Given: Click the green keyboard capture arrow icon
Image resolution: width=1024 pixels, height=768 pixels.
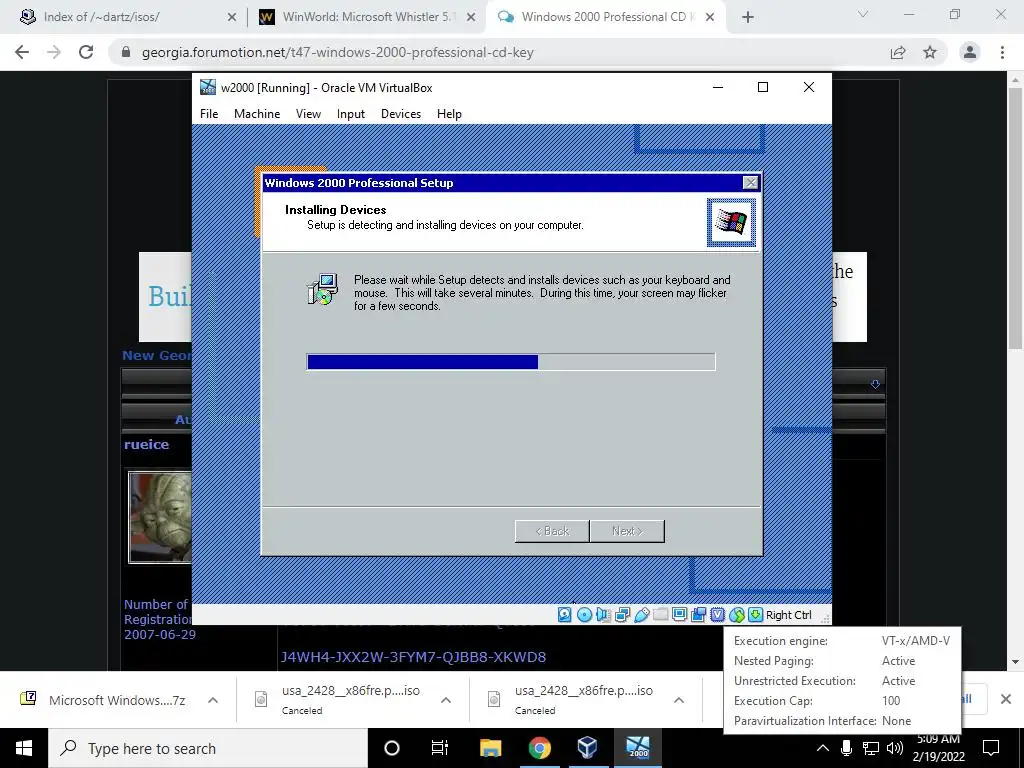Looking at the screenshot, I should tap(756, 615).
